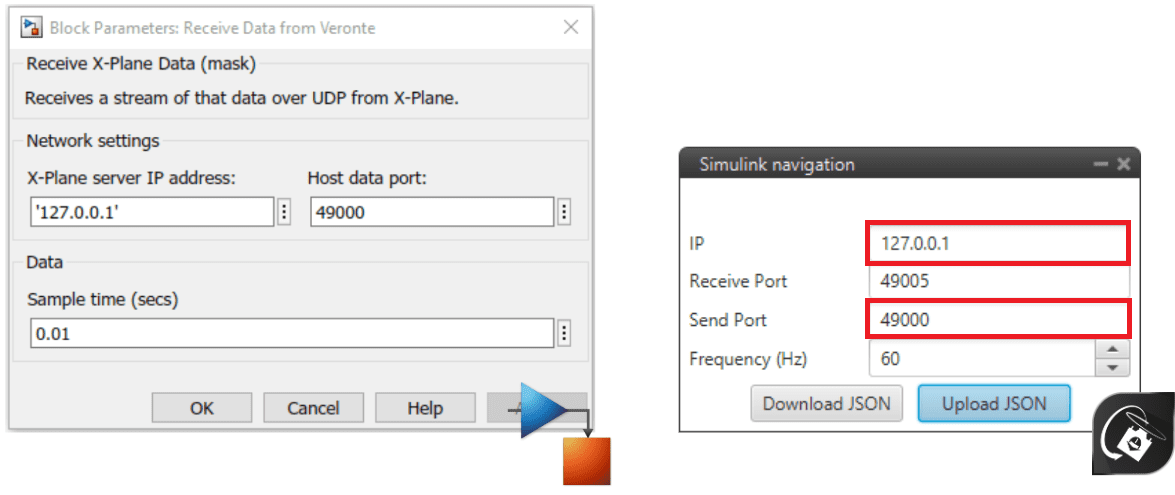
Task: Increase Frequency (Hz) with up arrow
Action: coord(1112,349)
